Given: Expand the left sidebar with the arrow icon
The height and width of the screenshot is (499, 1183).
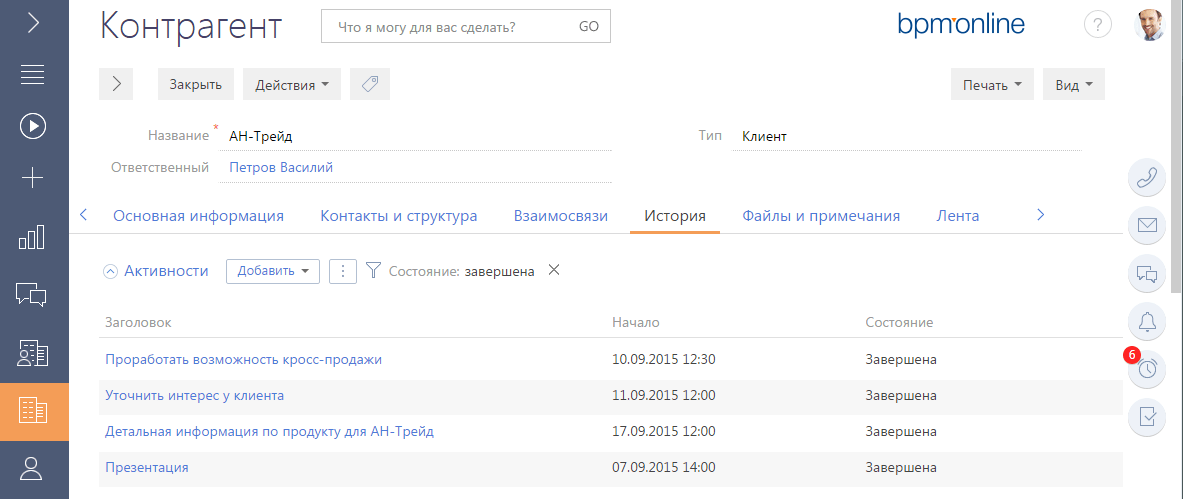Looking at the screenshot, I should (x=34, y=23).
